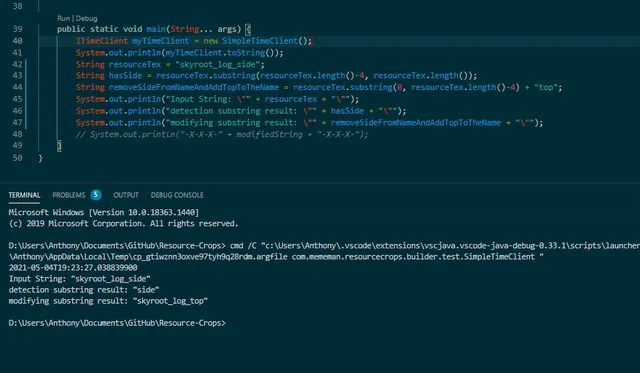Click the 'hasSide' variable declaration on line 43

click(125, 75)
